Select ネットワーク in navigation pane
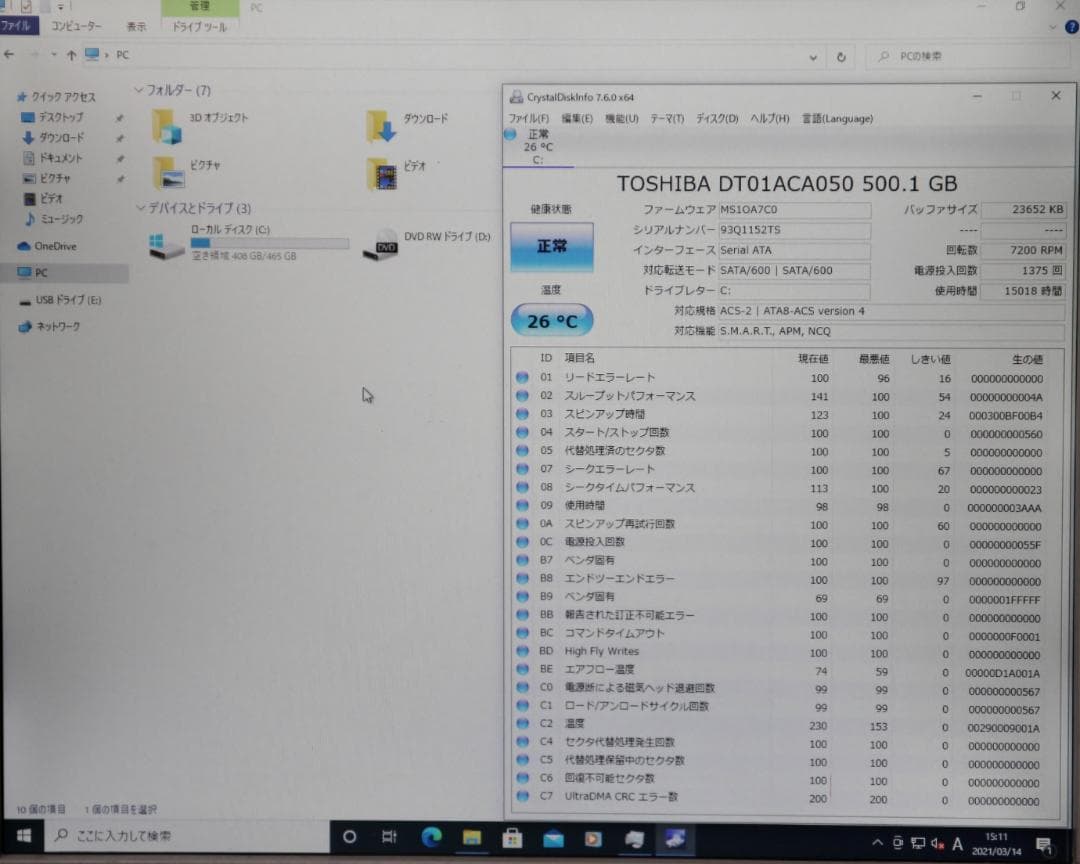This screenshot has height=864, width=1080. pos(49,327)
